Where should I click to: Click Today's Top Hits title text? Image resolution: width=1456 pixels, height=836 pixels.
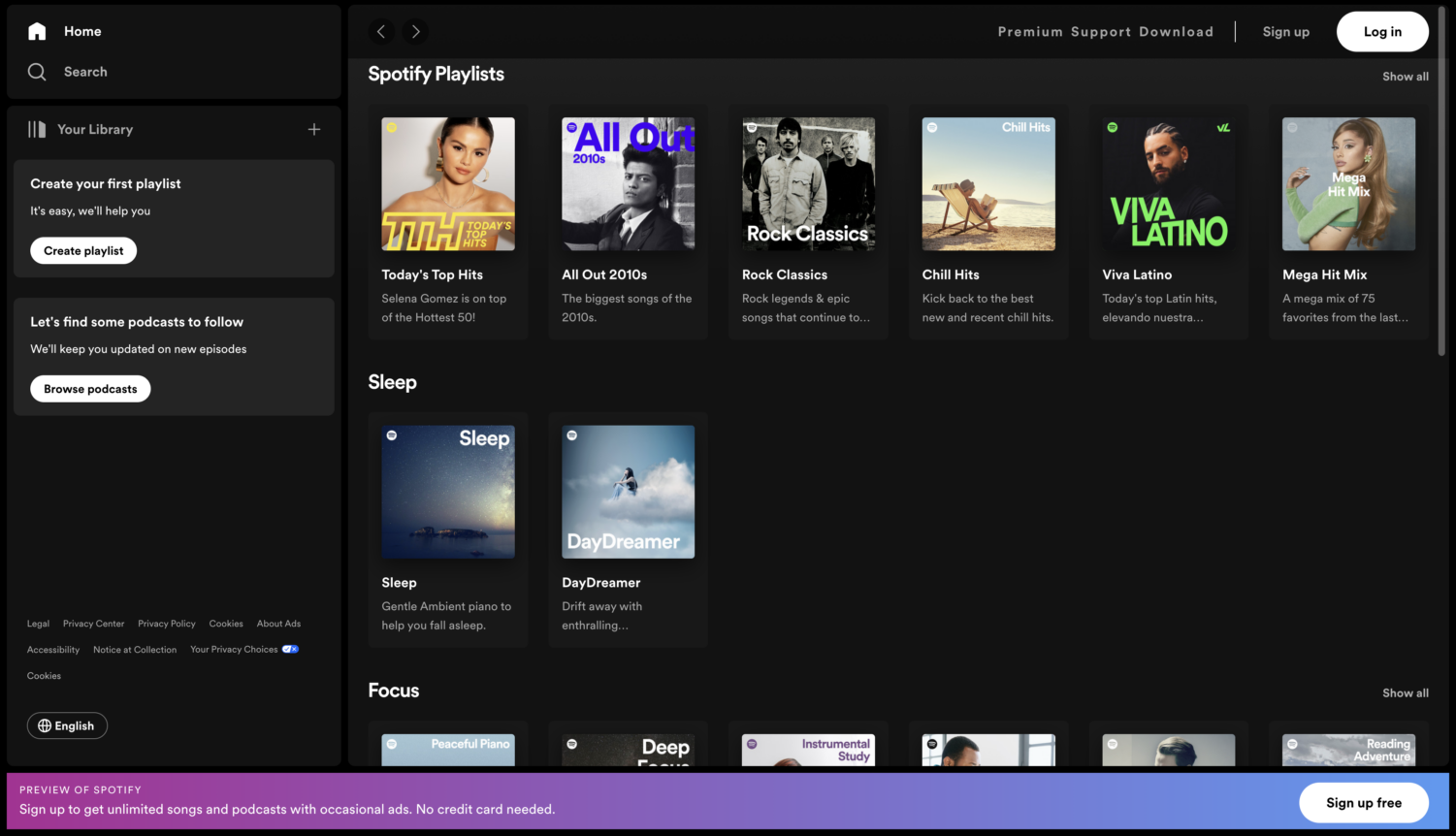(432, 274)
